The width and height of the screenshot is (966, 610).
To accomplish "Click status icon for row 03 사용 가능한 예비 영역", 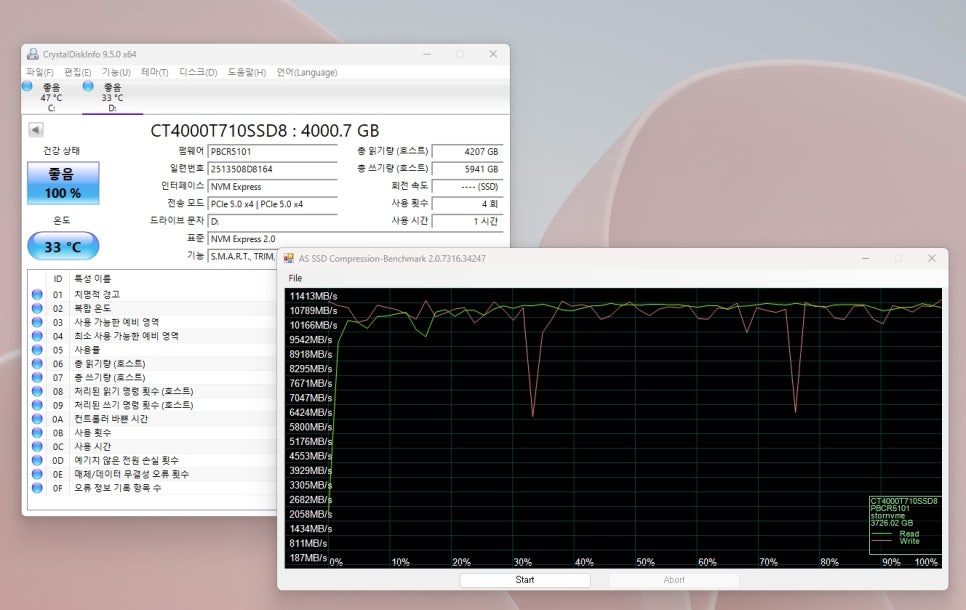I will coord(37,322).
